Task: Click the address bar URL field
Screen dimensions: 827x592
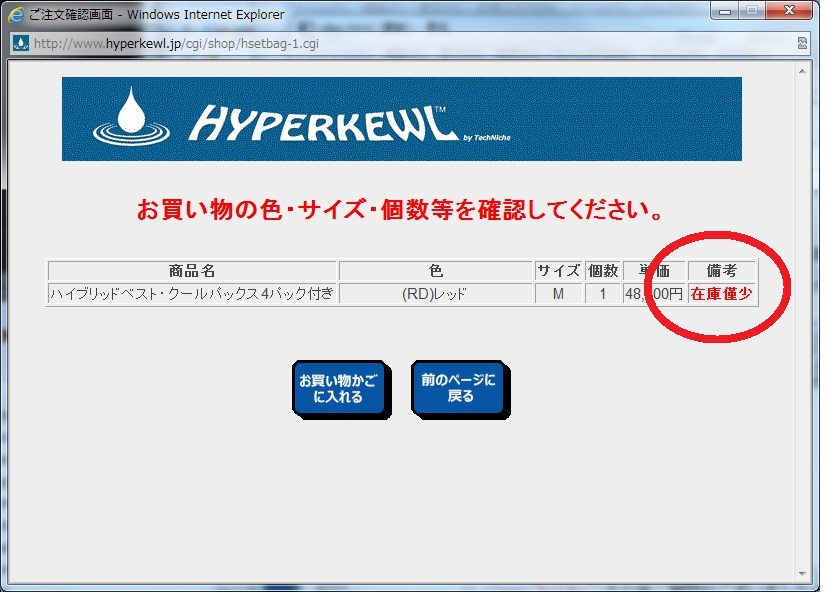Action: [411, 43]
